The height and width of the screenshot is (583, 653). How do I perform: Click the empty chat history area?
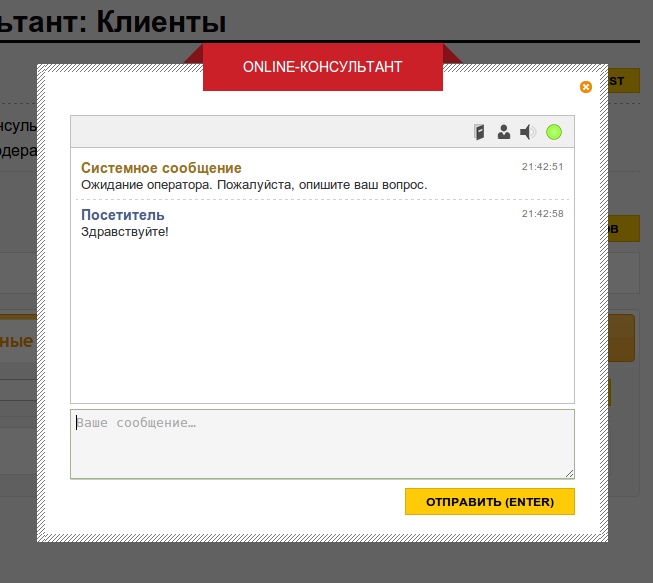[322, 320]
